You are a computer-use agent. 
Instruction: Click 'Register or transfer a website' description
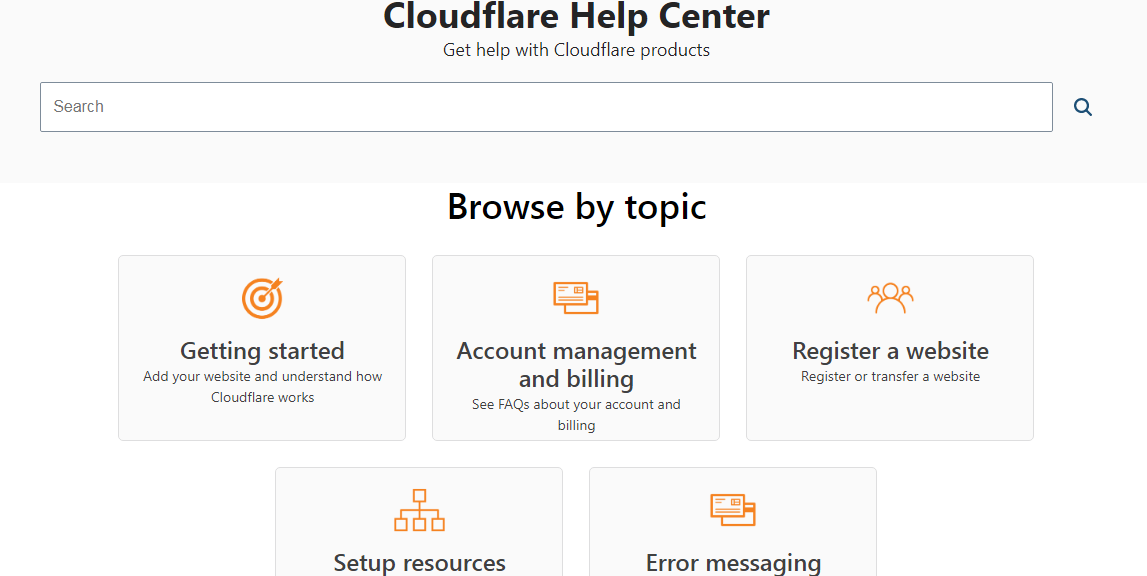890,377
